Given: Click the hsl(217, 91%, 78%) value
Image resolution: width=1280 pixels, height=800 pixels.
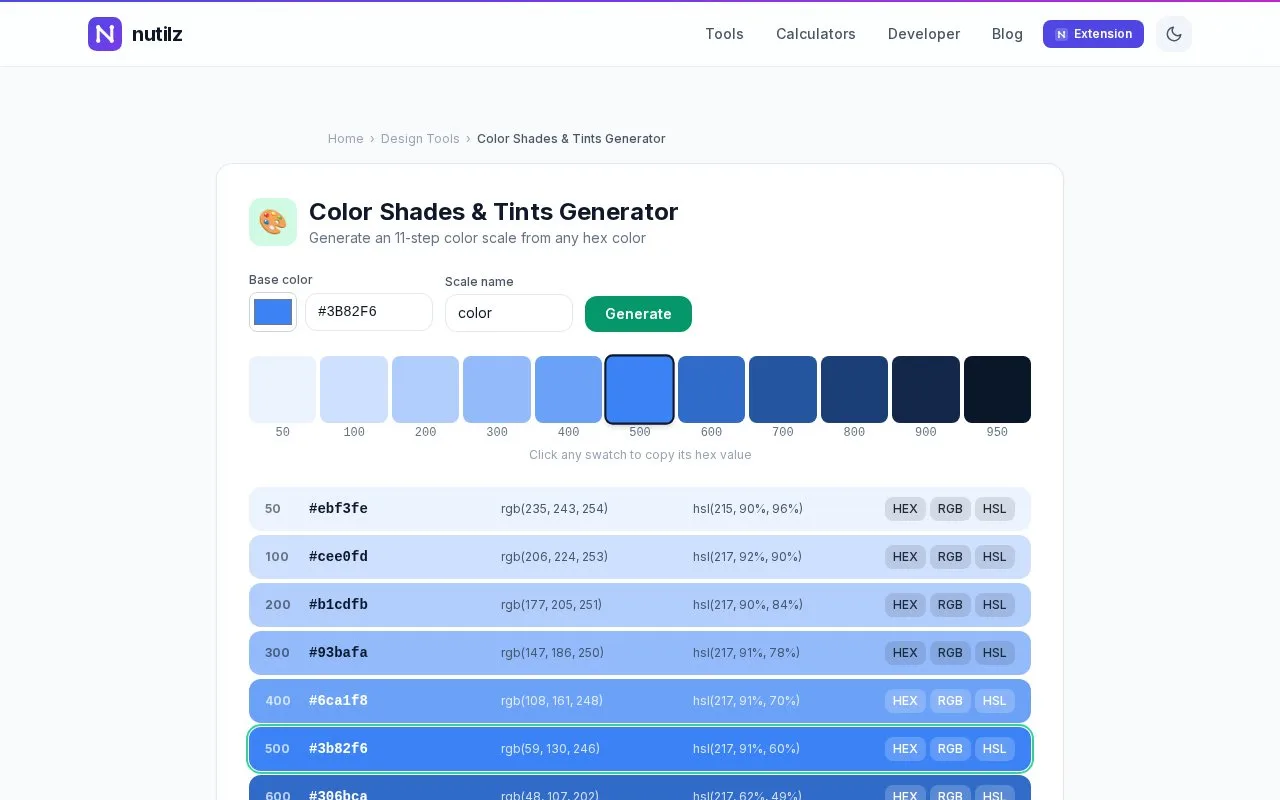Looking at the screenshot, I should pyautogui.click(x=746, y=653).
